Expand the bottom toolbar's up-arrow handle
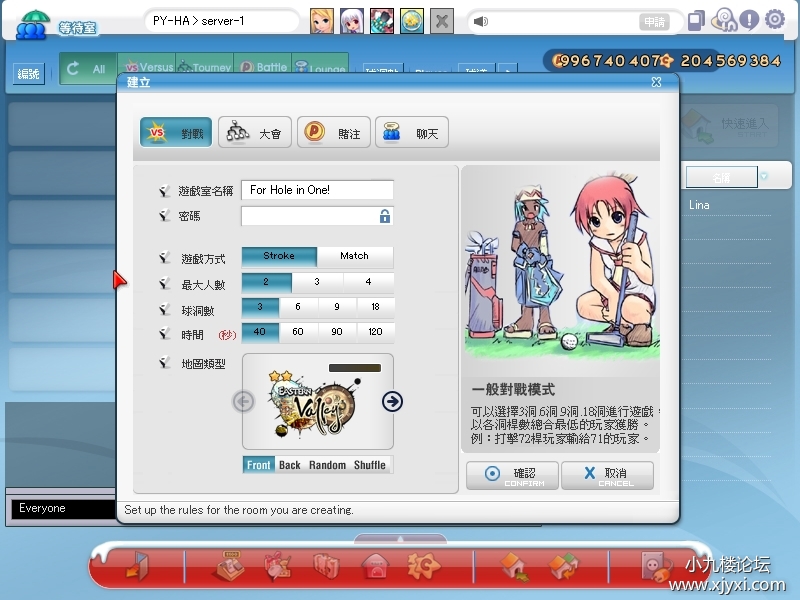The width and height of the screenshot is (800, 600). pyautogui.click(x=400, y=539)
